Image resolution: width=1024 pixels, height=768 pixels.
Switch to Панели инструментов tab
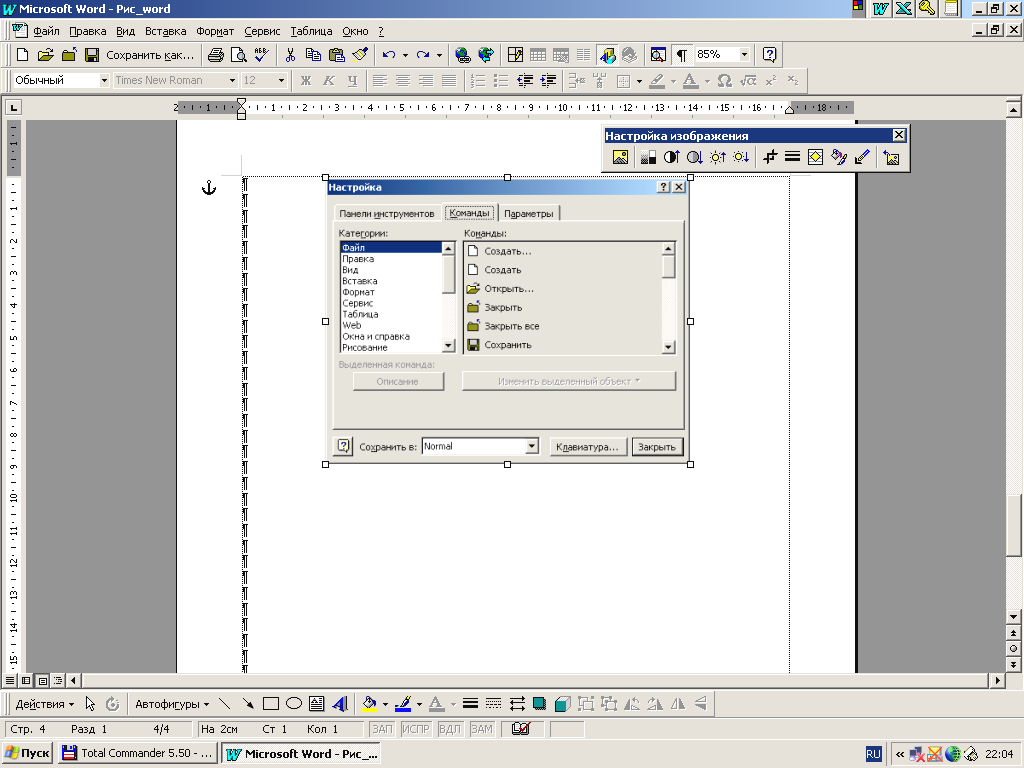tap(387, 214)
